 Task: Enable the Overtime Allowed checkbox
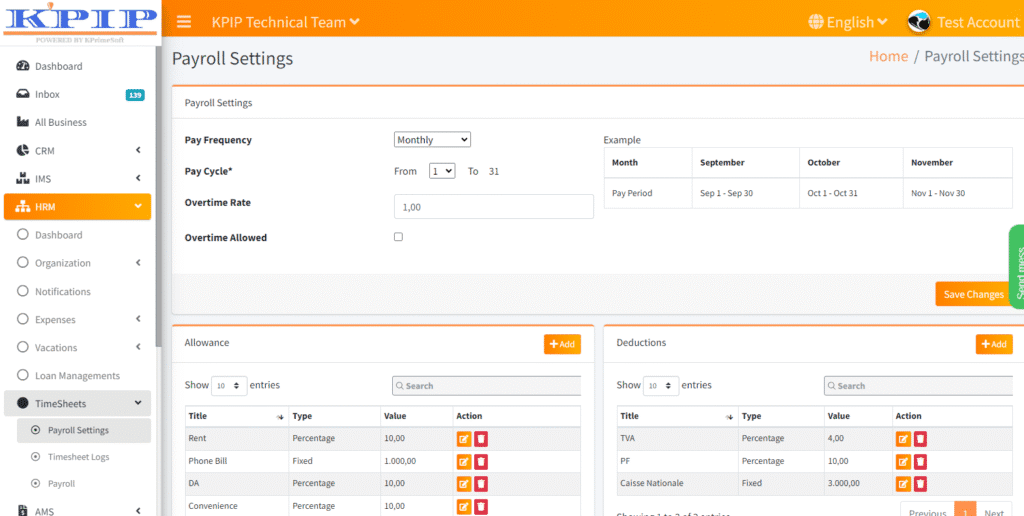[398, 237]
